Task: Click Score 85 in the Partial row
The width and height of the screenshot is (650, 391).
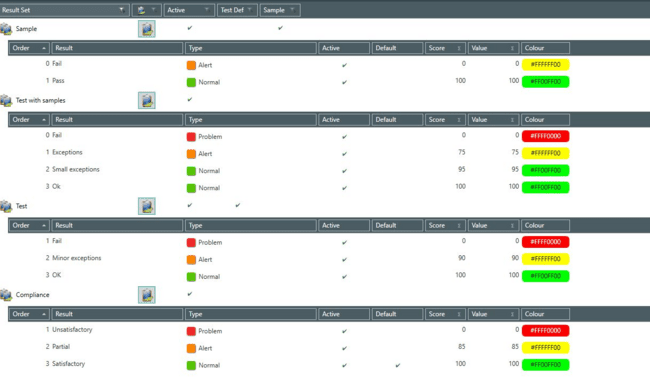Action: [462, 347]
